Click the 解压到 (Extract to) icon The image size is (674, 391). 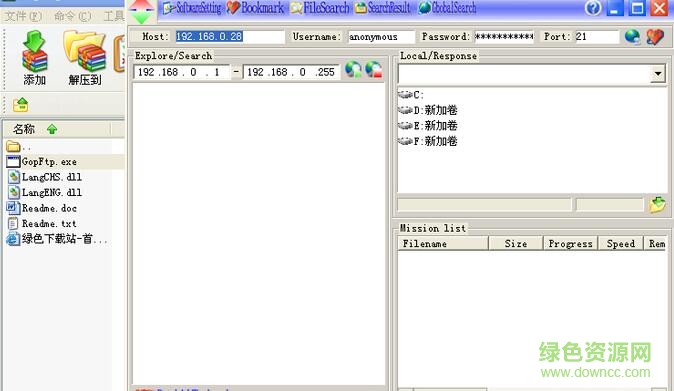pos(85,58)
